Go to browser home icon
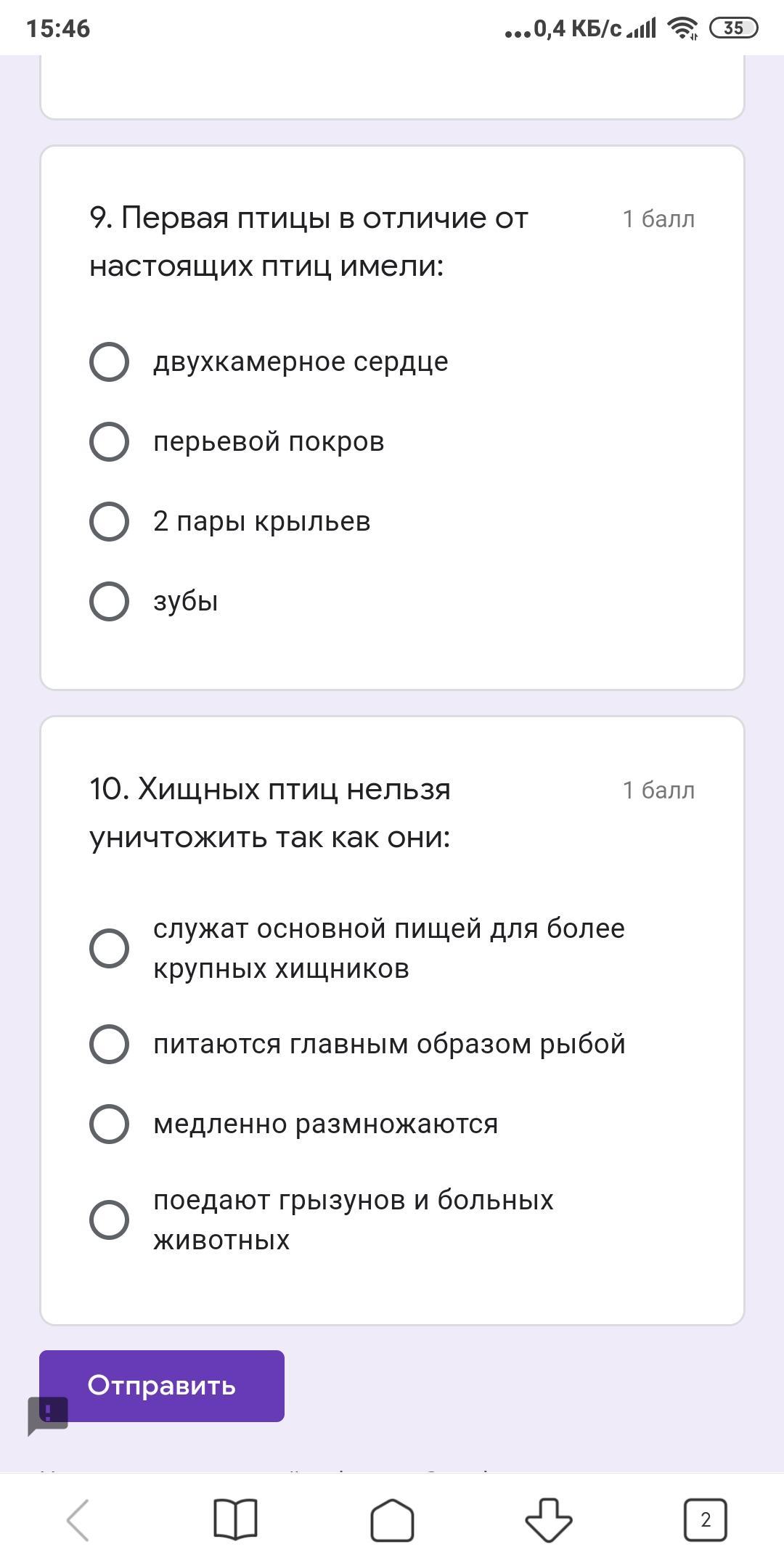 pos(392,1519)
